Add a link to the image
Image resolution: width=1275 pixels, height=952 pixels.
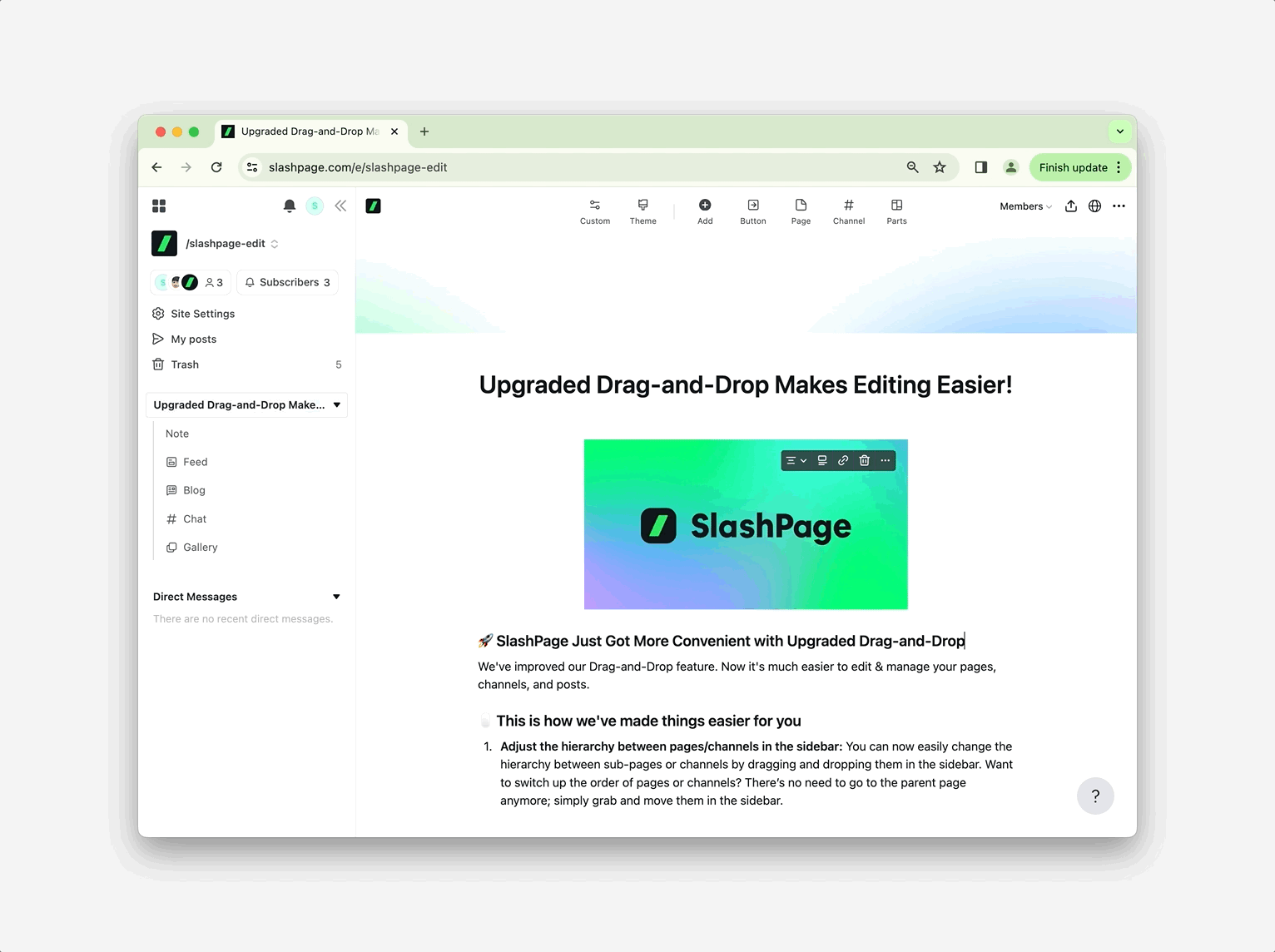[x=843, y=460]
